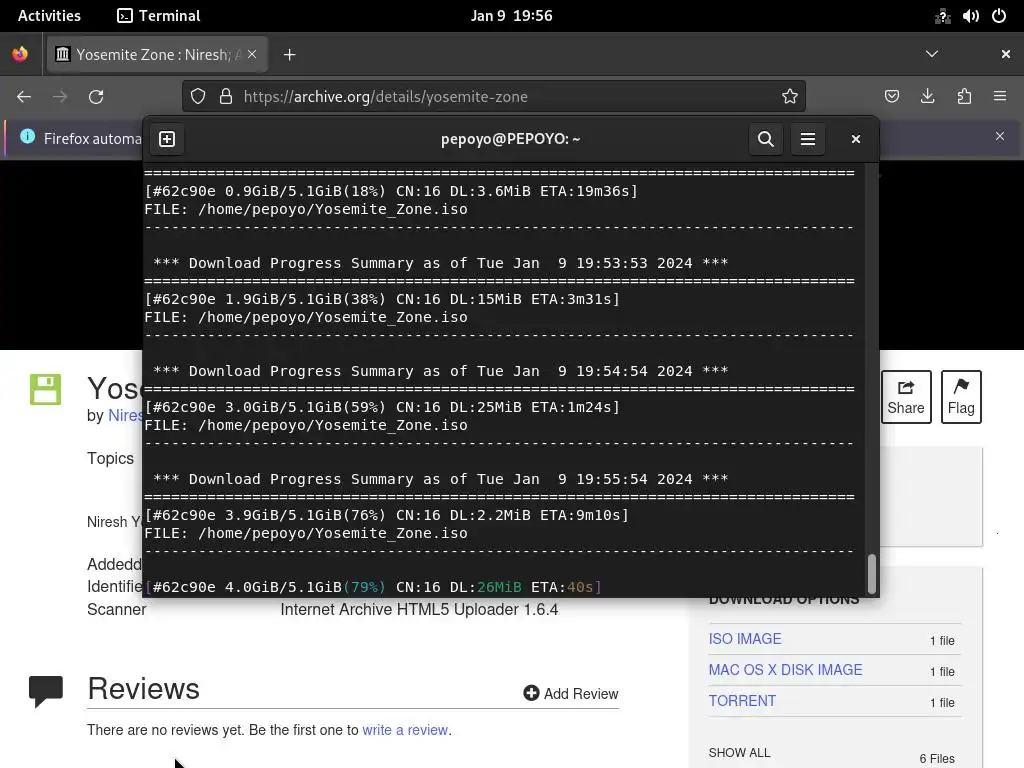
Task: Dismiss the Firefox notification bar
Action: coord(1000,136)
